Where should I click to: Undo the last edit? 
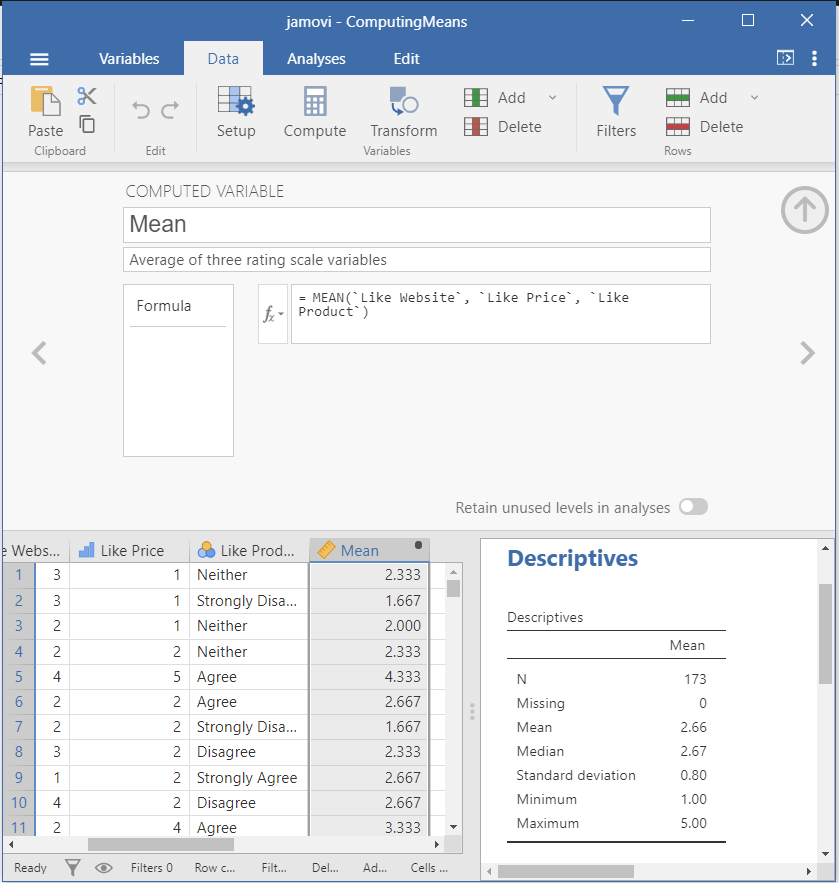141,110
